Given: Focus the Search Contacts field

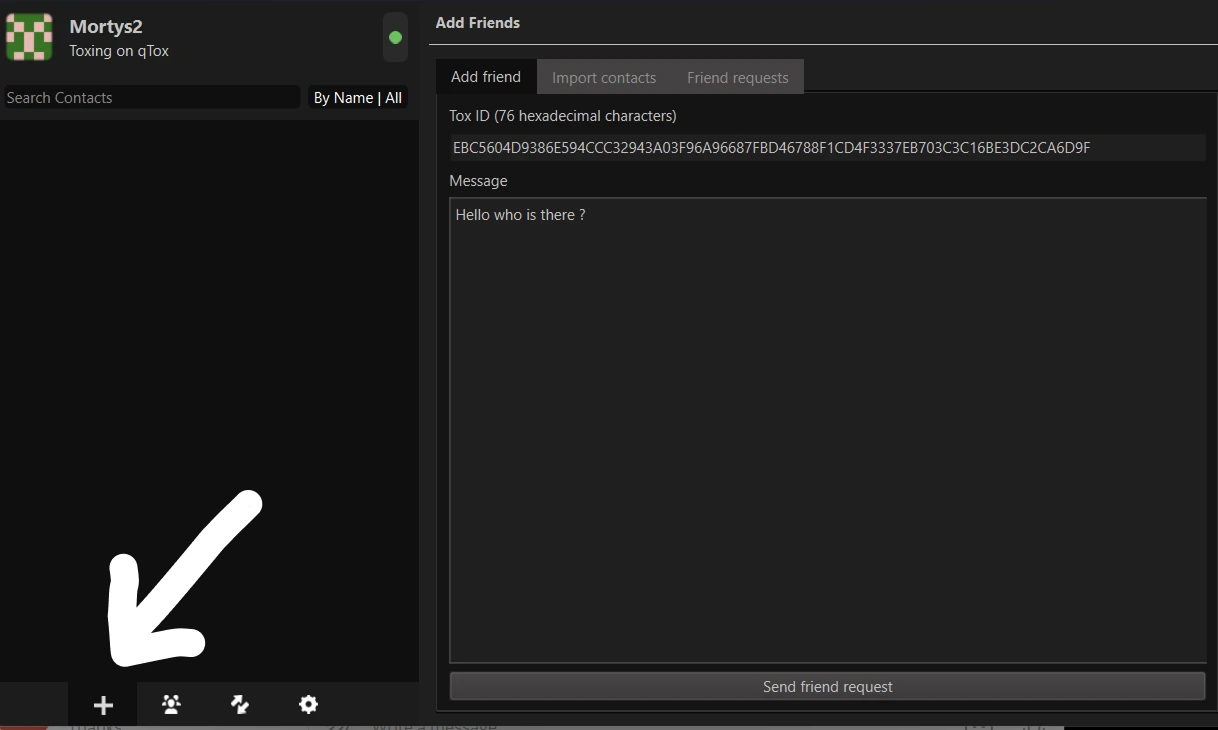Looking at the screenshot, I should (x=150, y=98).
